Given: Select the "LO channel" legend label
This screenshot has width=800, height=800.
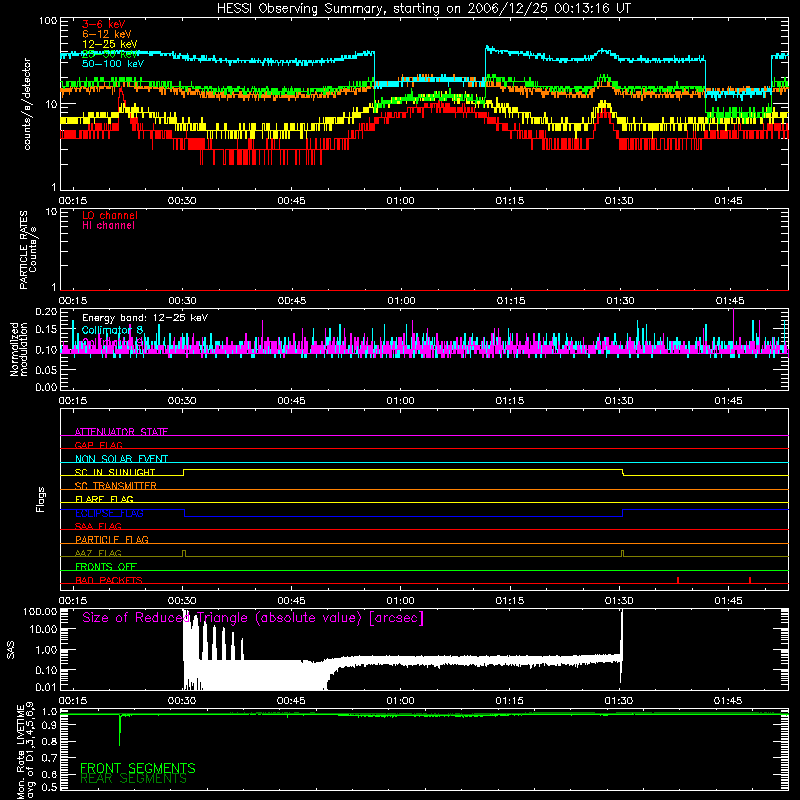Looking at the screenshot, I should pos(110,215).
